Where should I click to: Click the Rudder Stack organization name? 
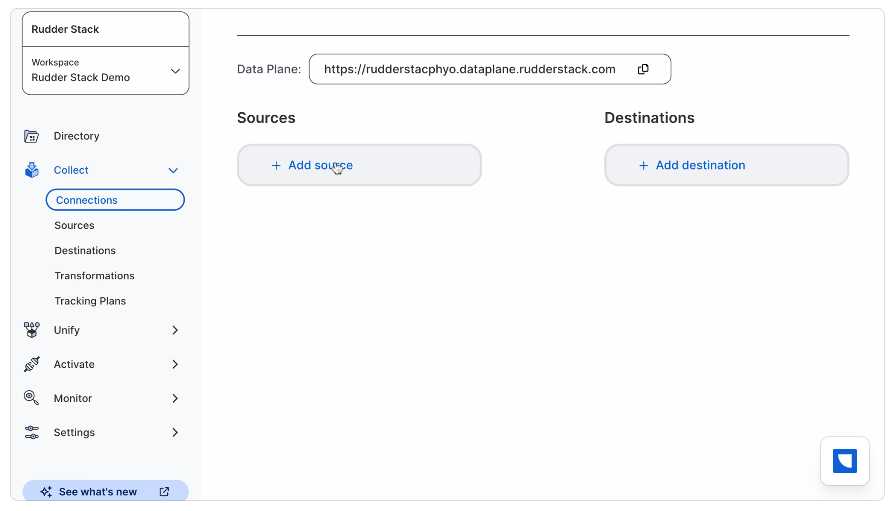click(65, 29)
